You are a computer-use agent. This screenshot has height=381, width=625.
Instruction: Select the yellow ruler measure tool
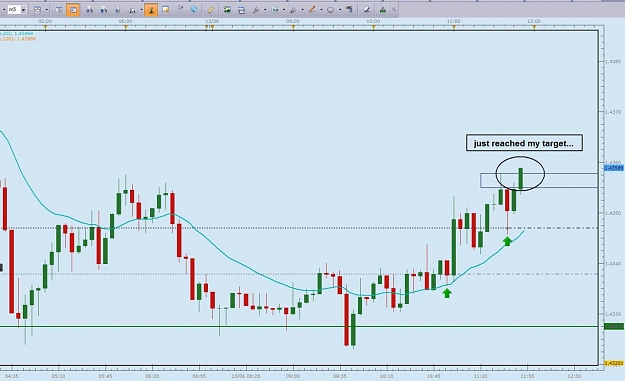coord(210,10)
